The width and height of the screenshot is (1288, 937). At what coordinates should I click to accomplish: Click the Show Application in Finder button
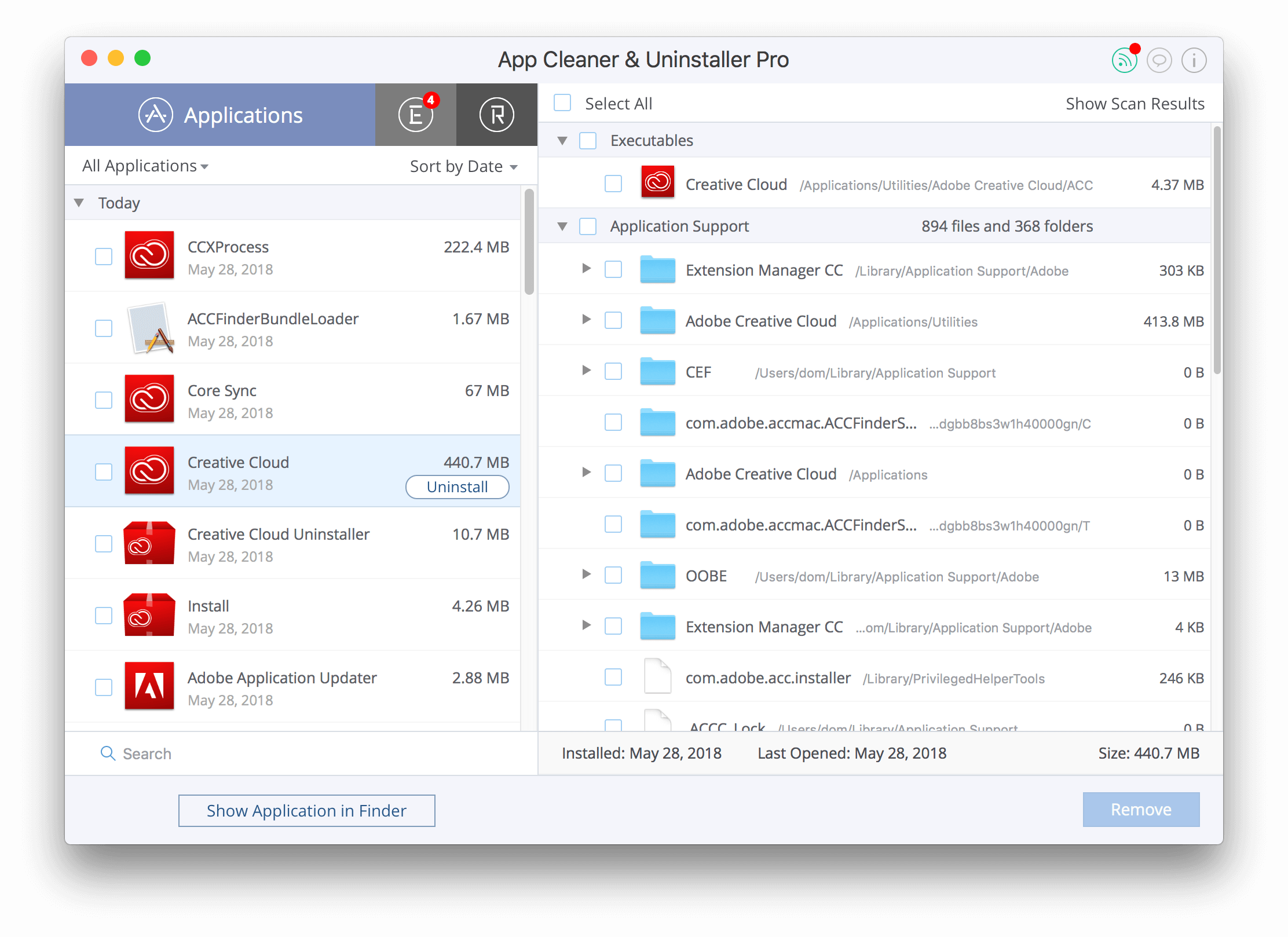point(307,811)
